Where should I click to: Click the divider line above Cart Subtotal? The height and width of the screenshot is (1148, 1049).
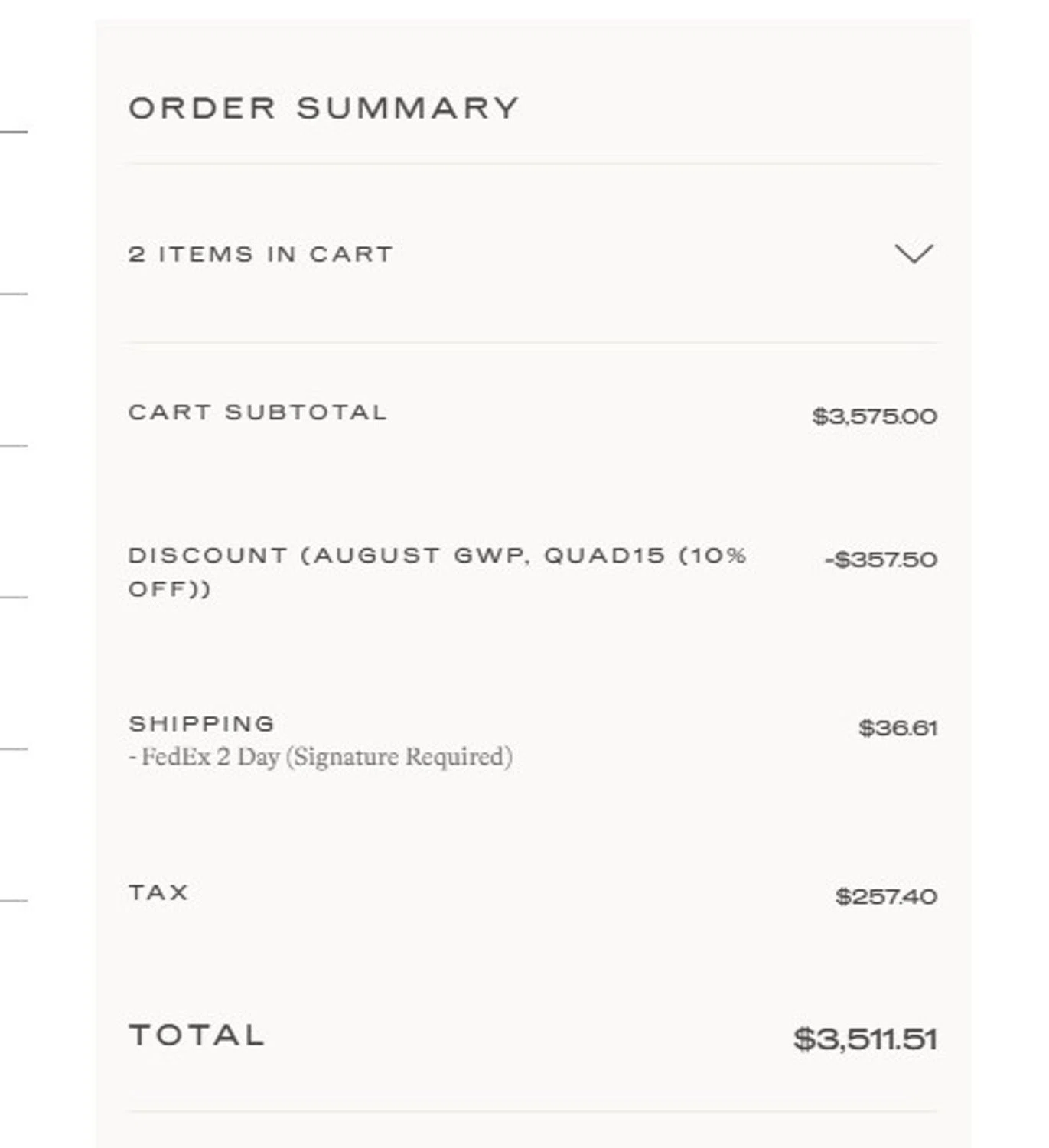coord(532,343)
